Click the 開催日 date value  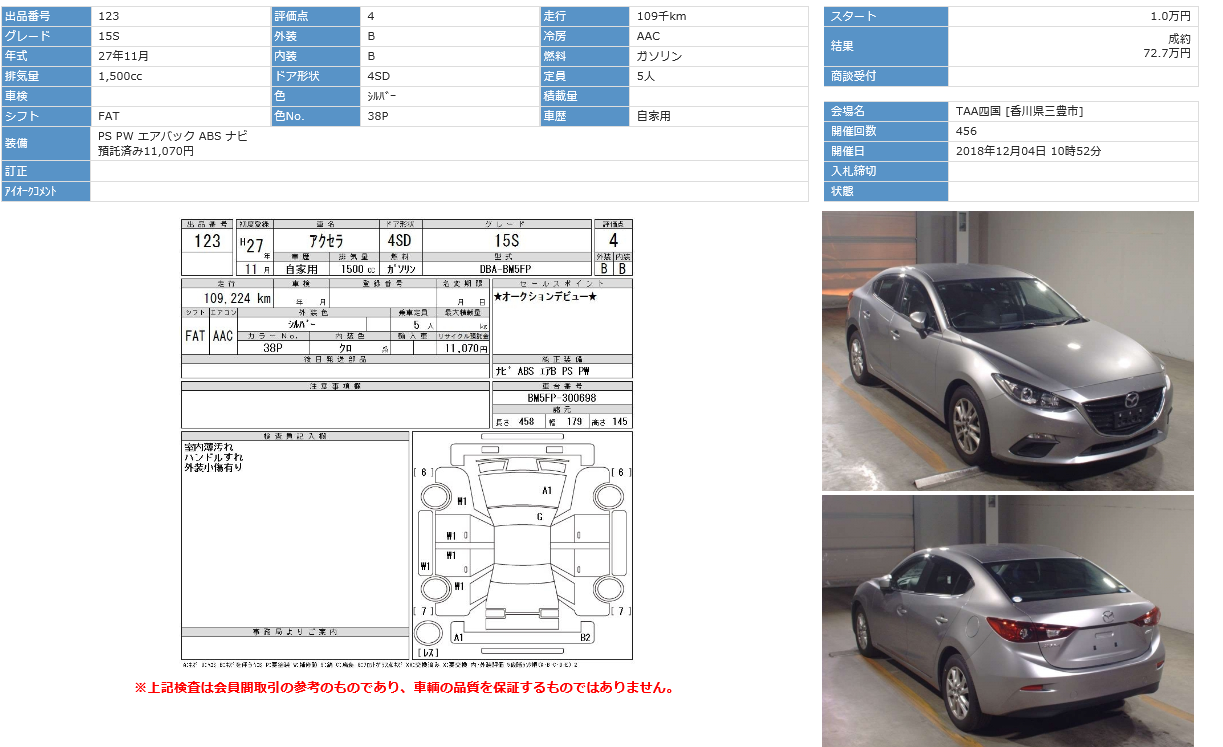coord(1029,151)
